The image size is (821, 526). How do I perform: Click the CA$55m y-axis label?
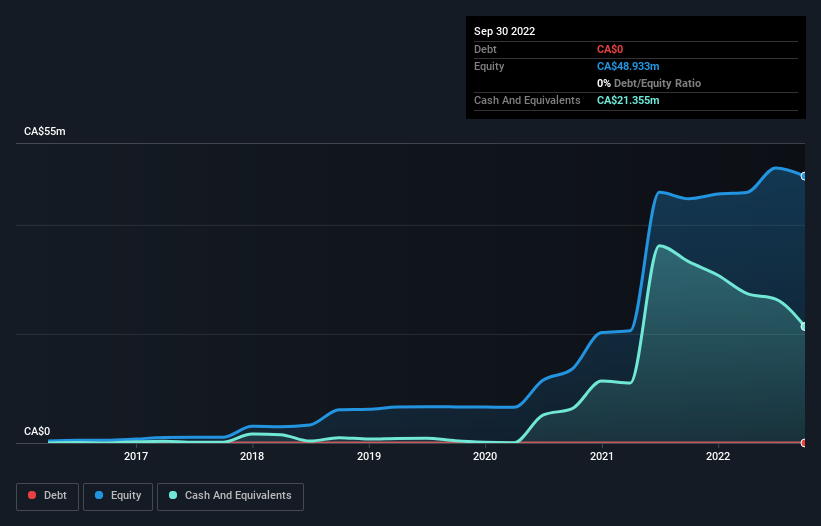pos(45,131)
